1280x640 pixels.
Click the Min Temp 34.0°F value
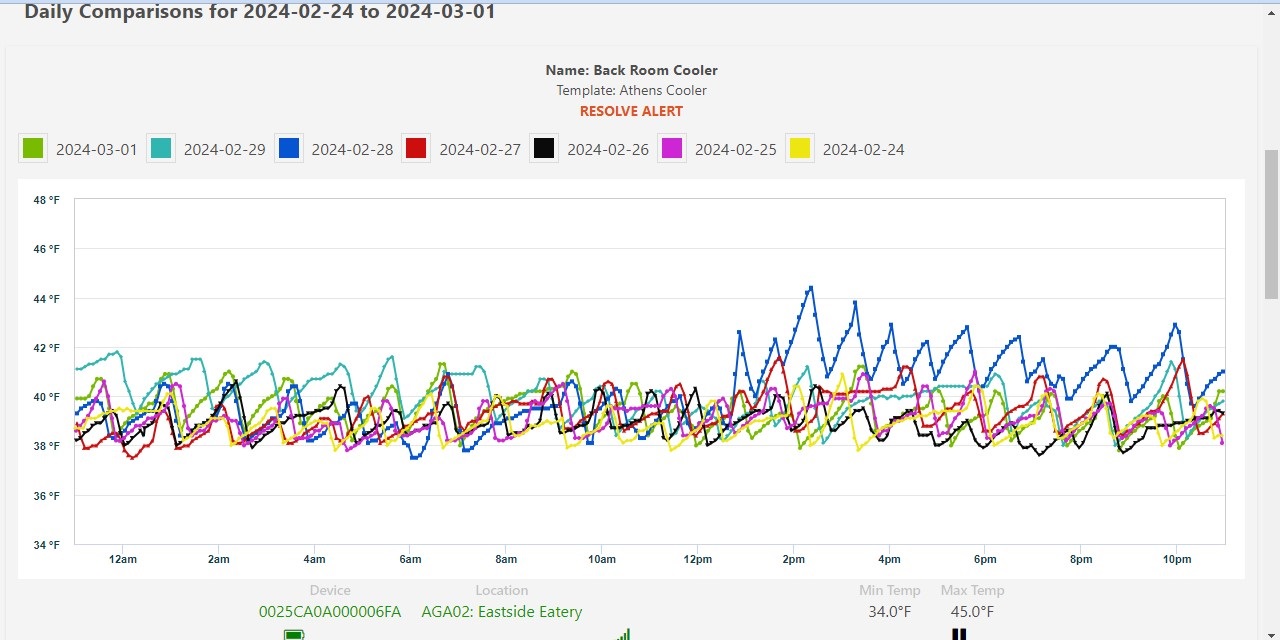coord(889,611)
